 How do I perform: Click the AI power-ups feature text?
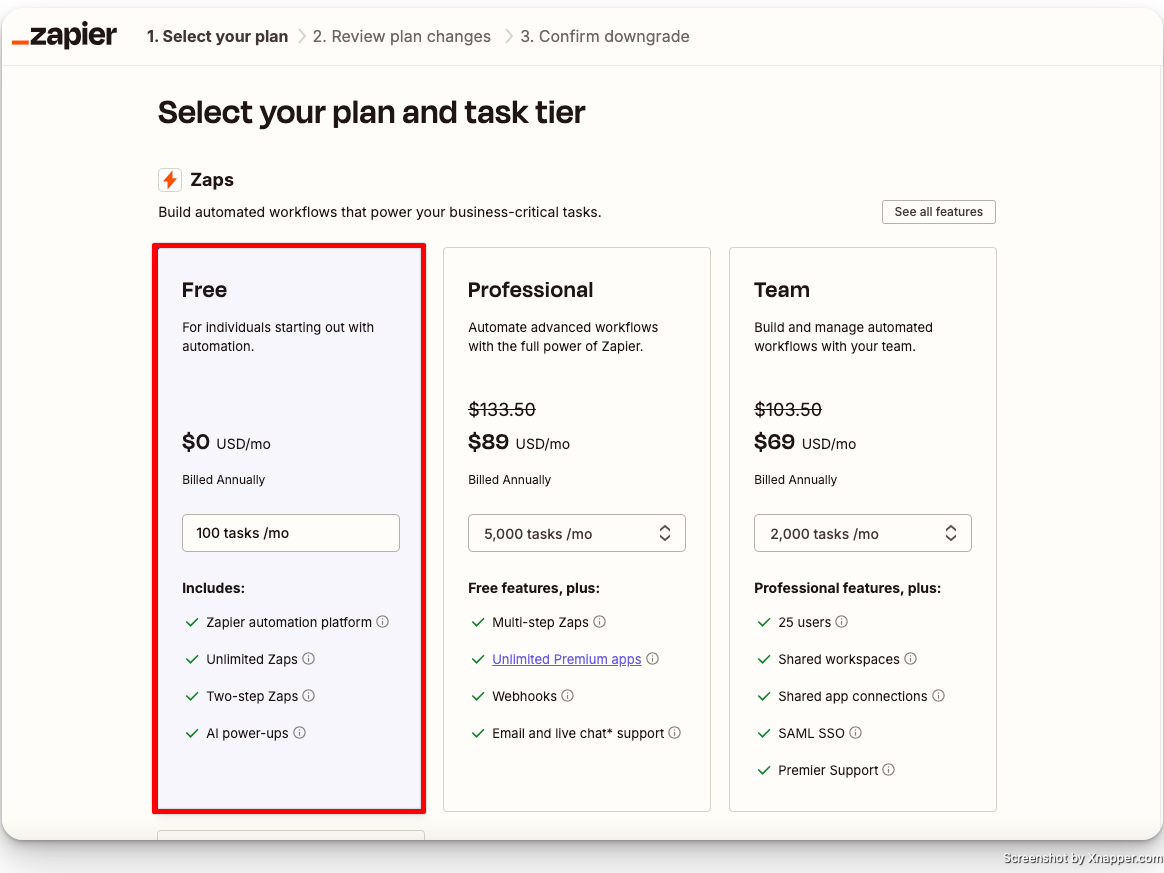coord(247,733)
